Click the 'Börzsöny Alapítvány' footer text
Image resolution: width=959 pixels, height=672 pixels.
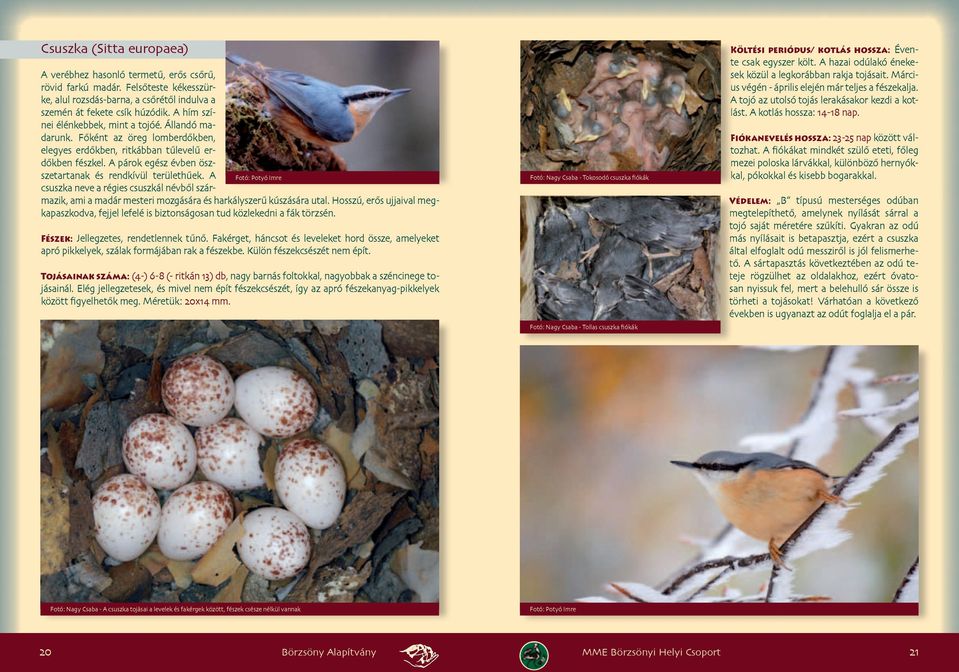(329, 652)
